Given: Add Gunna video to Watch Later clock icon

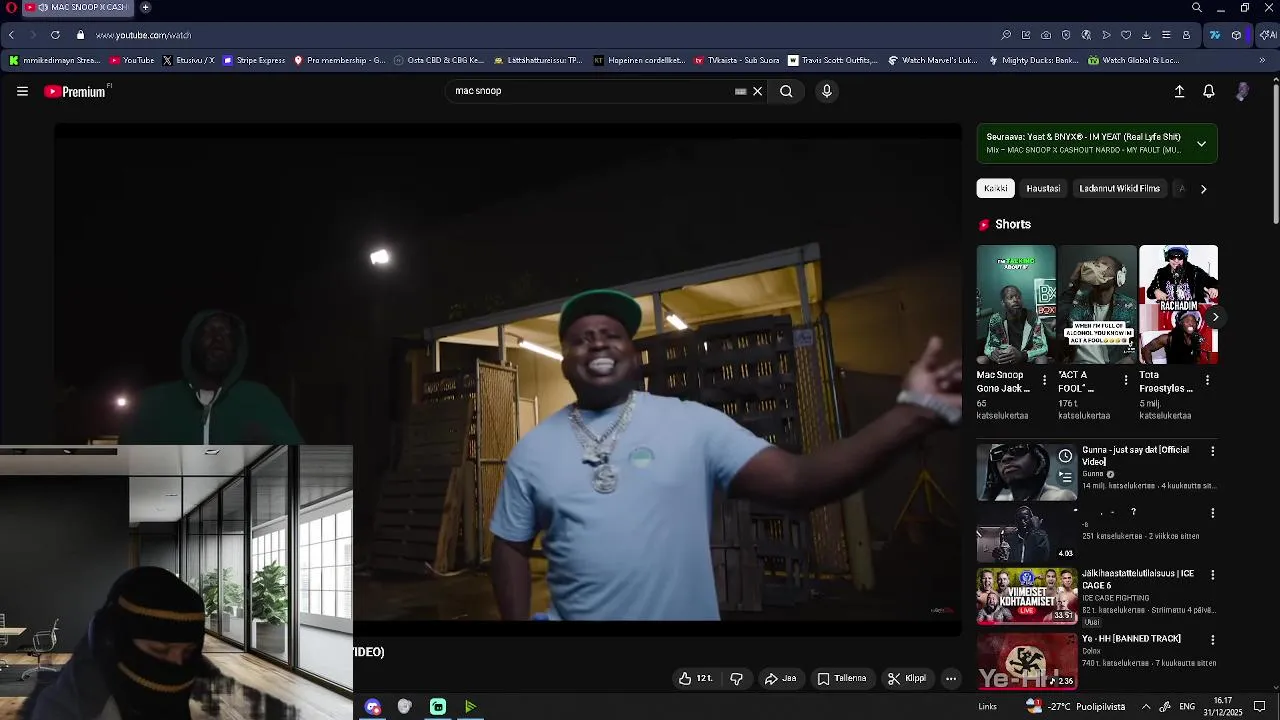Looking at the screenshot, I should pyautogui.click(x=1065, y=456).
